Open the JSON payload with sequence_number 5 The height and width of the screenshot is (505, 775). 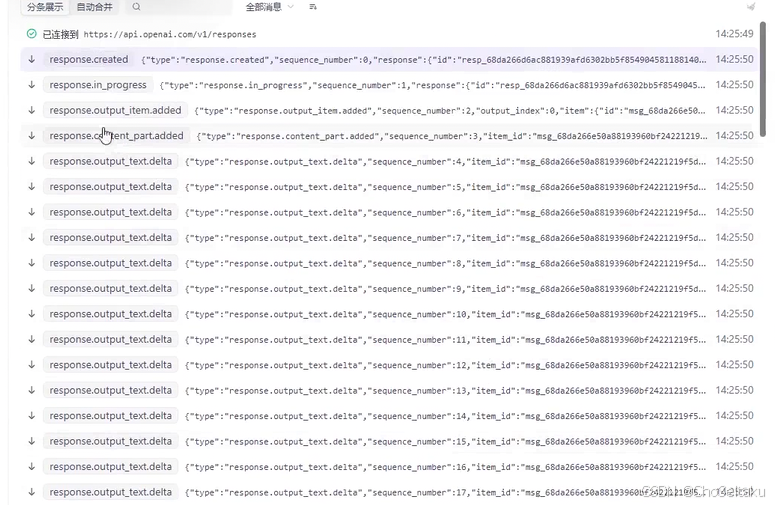click(445, 187)
